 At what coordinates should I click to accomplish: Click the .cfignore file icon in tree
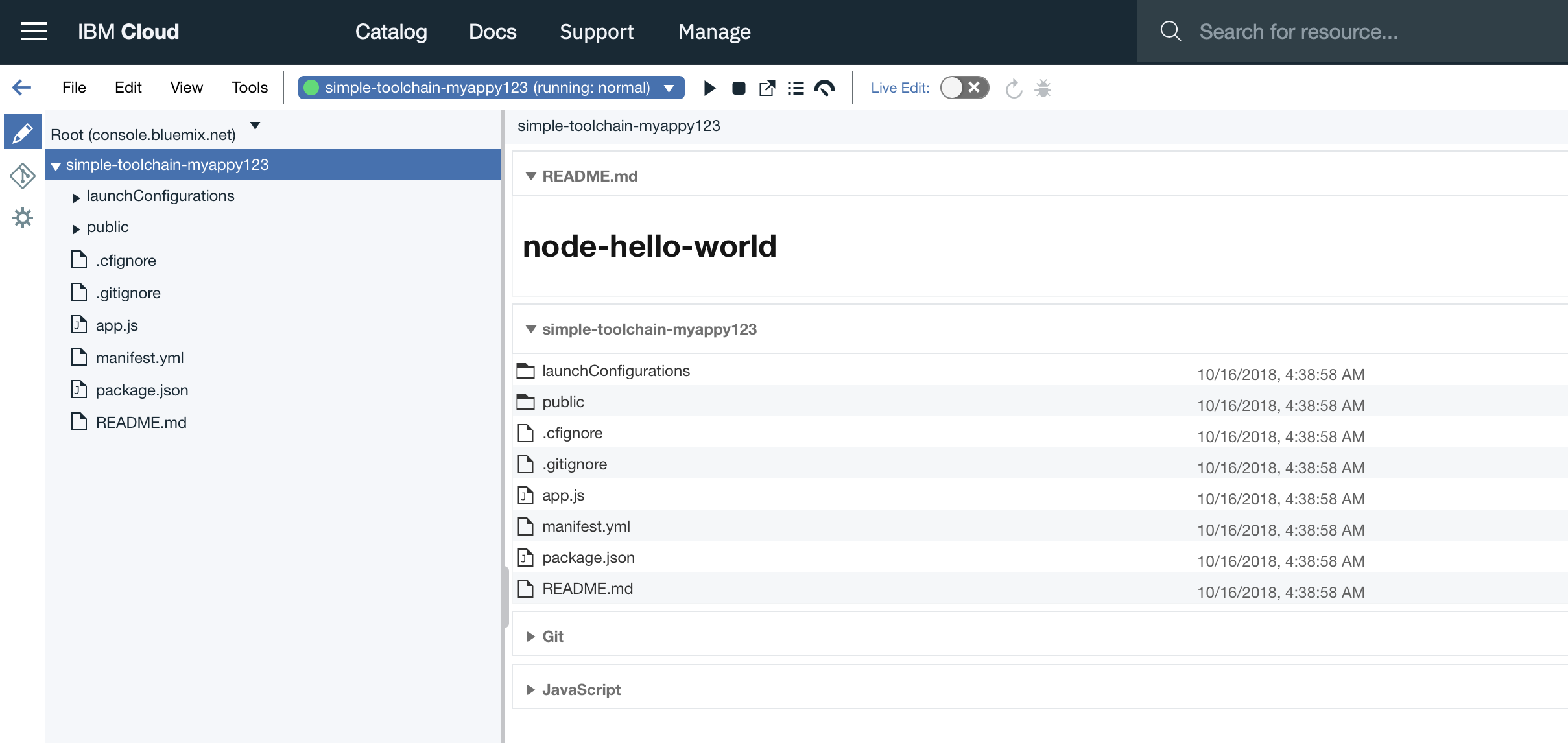tap(79, 260)
